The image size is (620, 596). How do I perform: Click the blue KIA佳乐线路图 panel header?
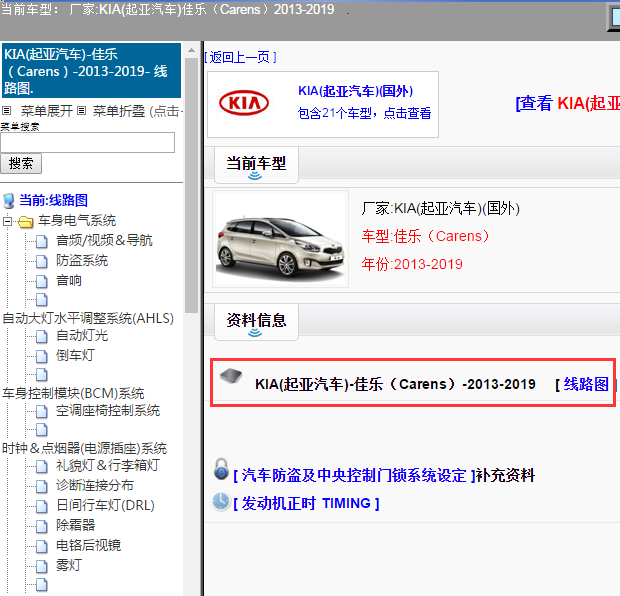[91, 71]
